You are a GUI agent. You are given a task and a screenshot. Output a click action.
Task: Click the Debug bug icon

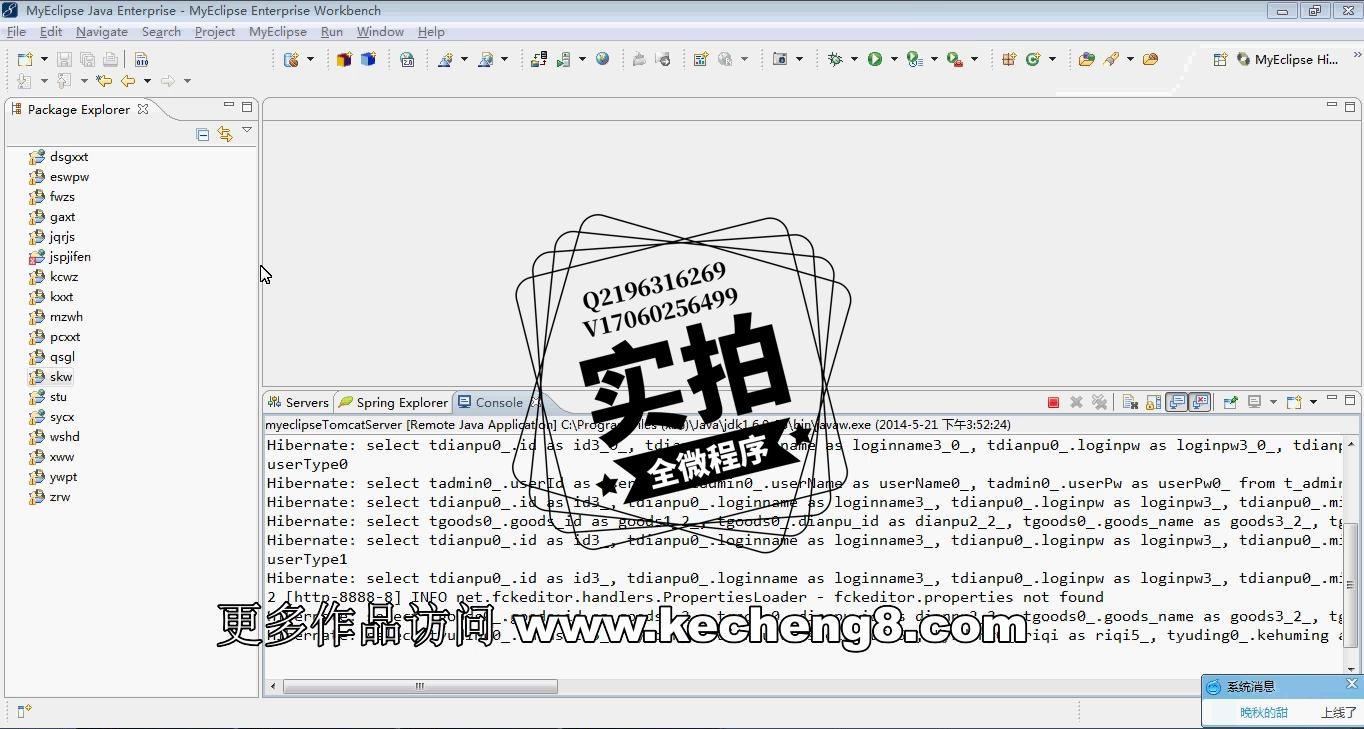[x=835, y=59]
